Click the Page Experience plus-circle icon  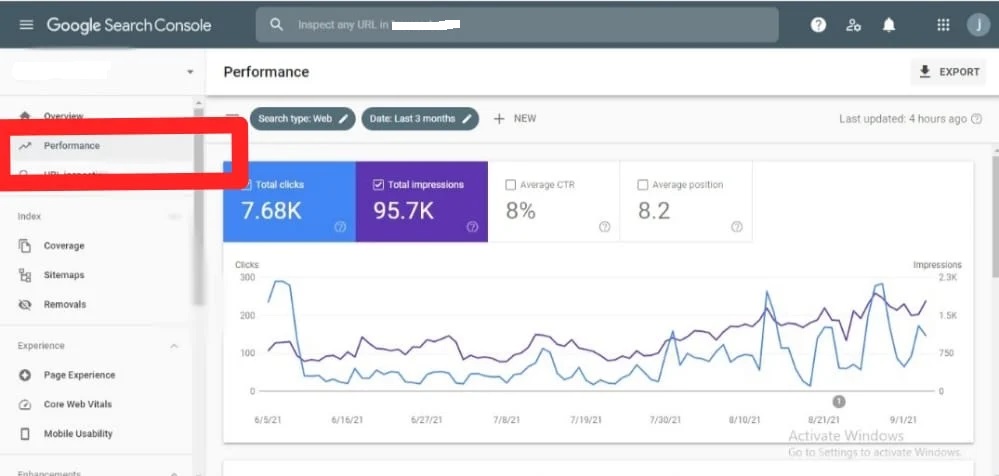click(25, 375)
